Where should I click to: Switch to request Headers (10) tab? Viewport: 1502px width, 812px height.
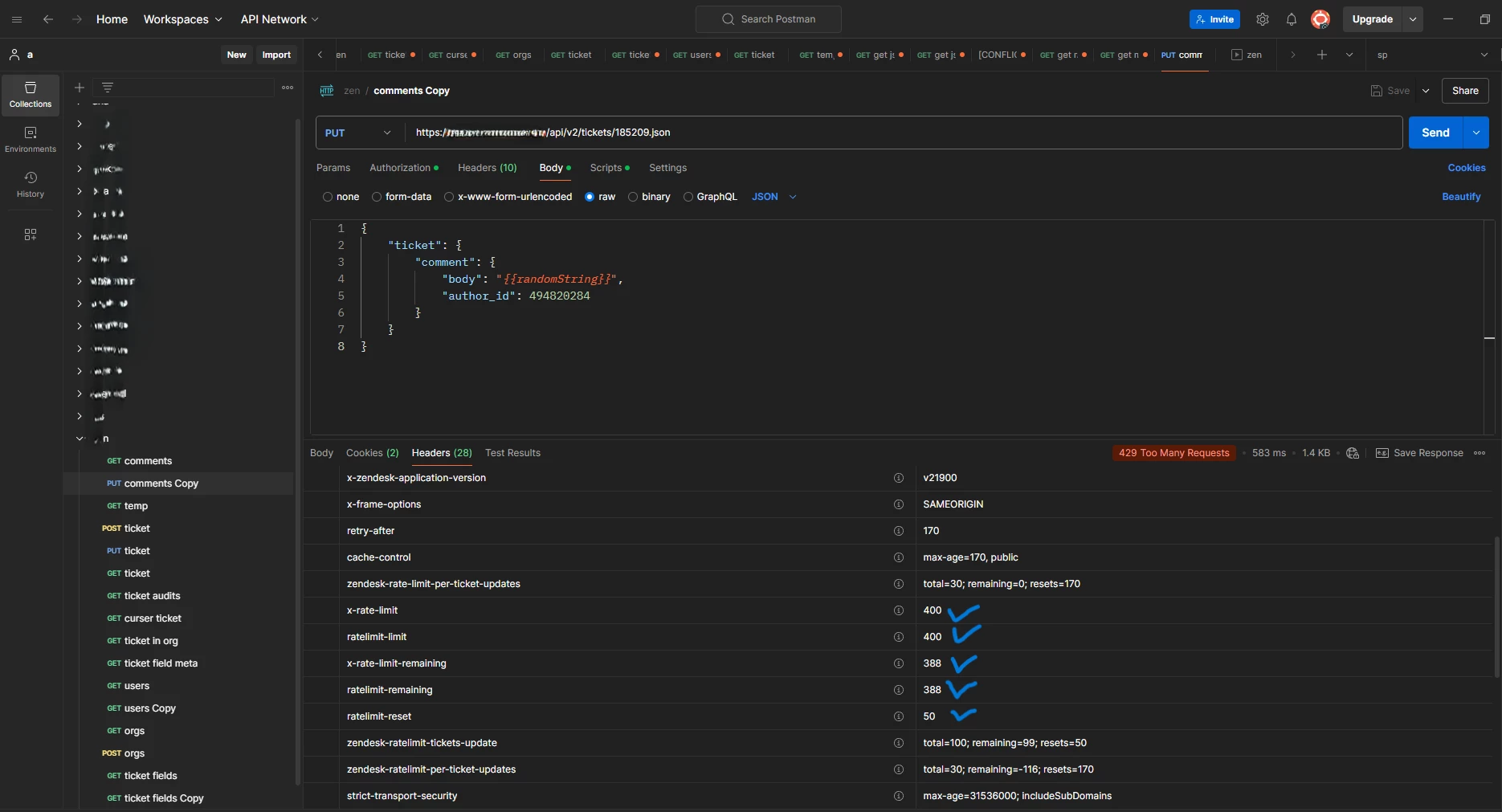pyautogui.click(x=488, y=168)
